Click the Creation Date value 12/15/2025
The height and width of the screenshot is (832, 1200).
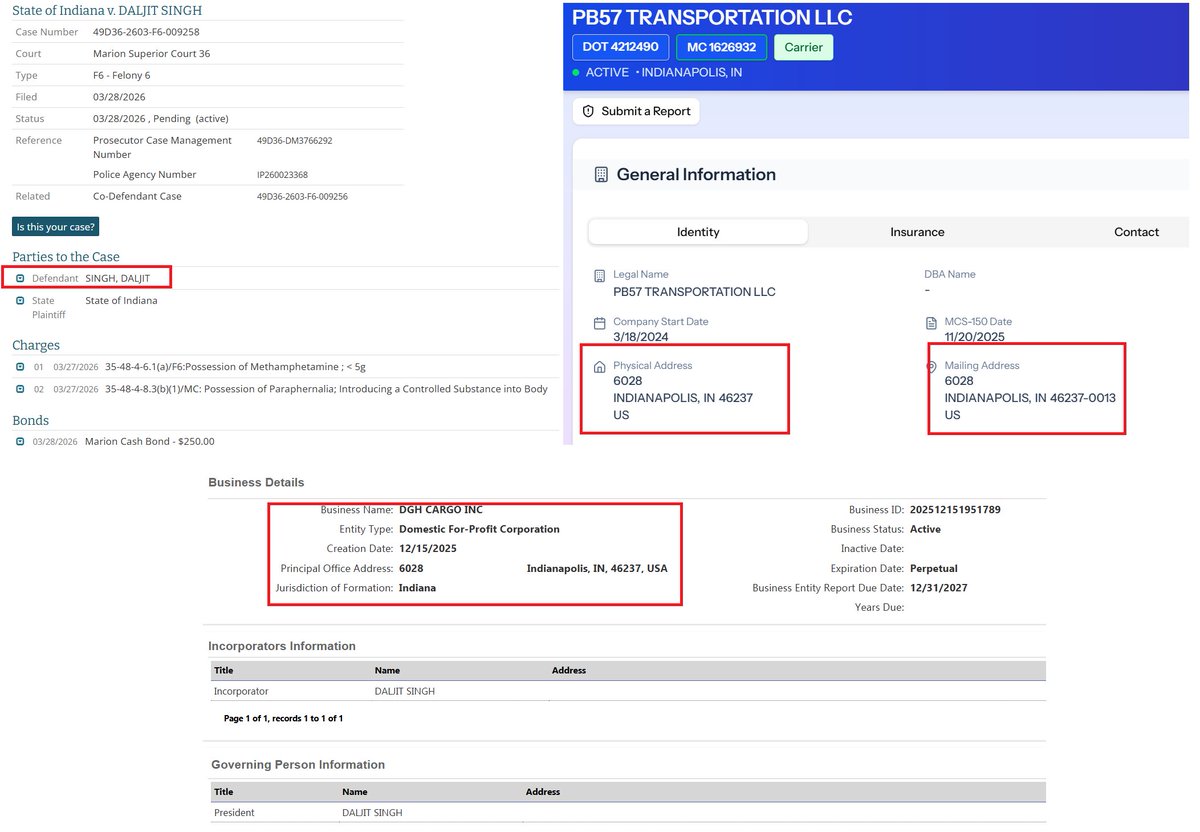[428, 549]
